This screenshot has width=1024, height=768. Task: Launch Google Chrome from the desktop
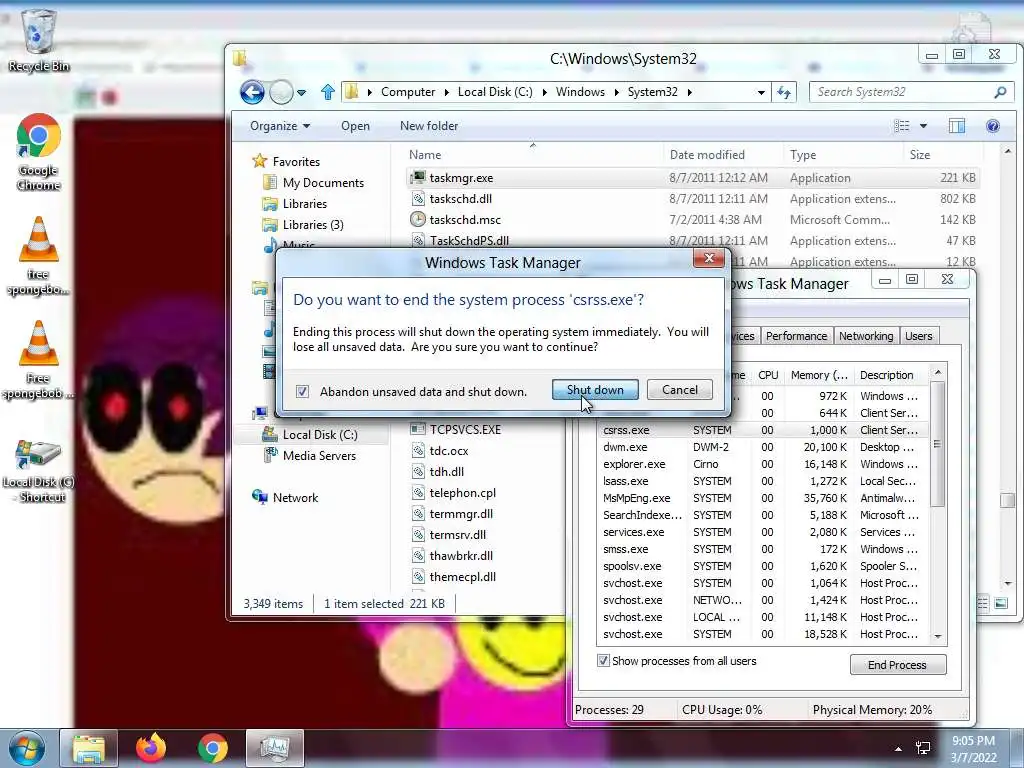(38, 152)
